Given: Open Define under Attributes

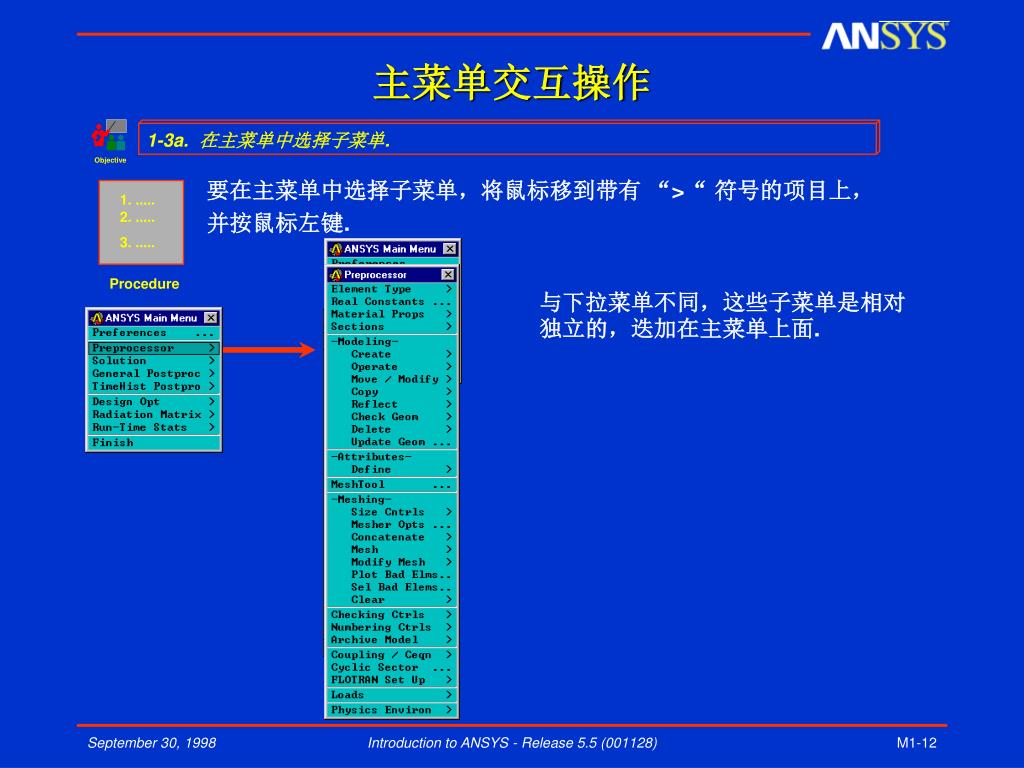Looking at the screenshot, I should click(391, 470).
